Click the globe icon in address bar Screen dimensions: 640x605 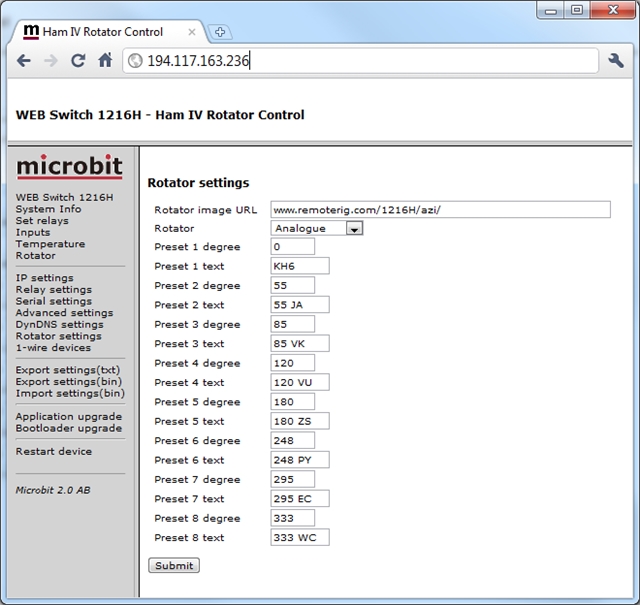(x=135, y=61)
